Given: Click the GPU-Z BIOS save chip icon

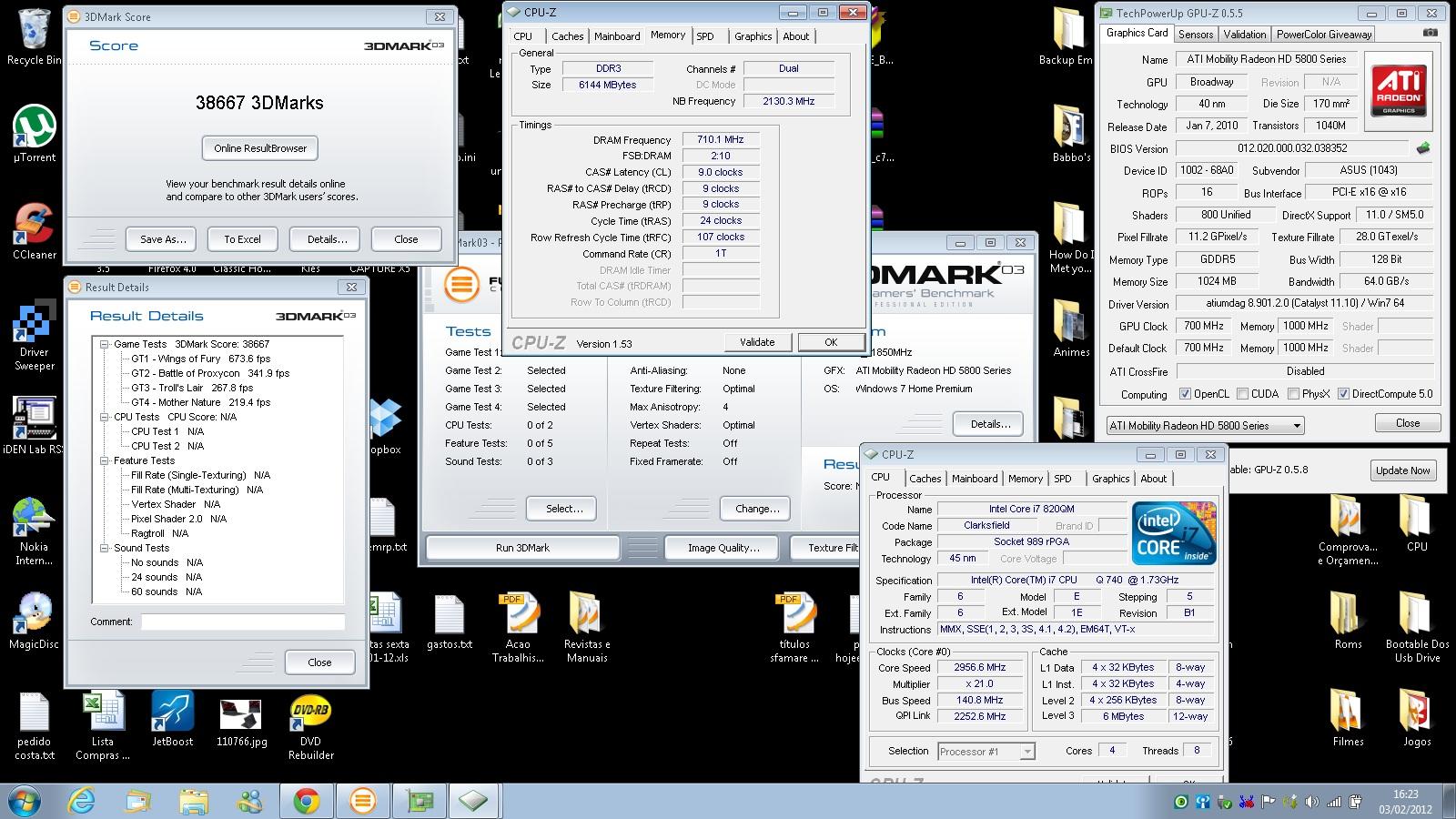Looking at the screenshot, I should pos(1423,147).
